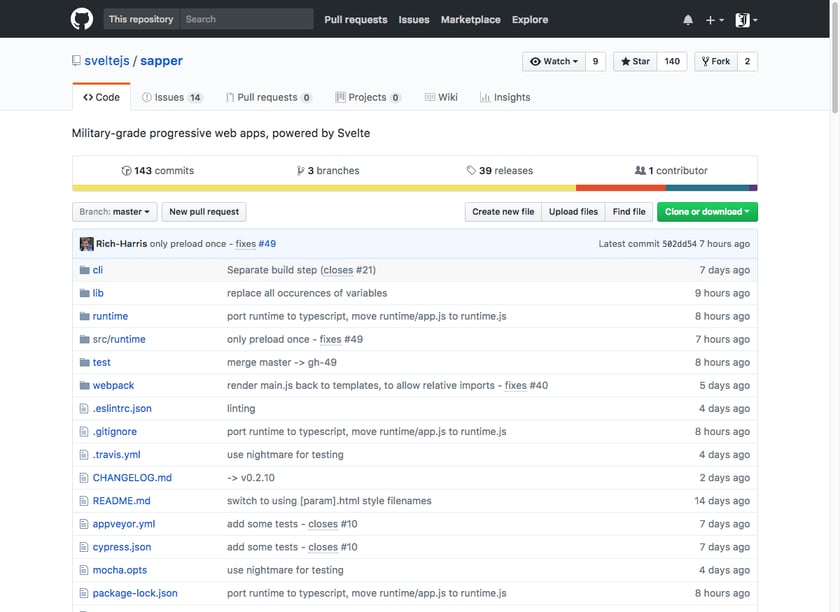Click the cypress.json file icon
Image resolution: width=840 pixels, height=612 pixels.
pyautogui.click(x=84, y=547)
